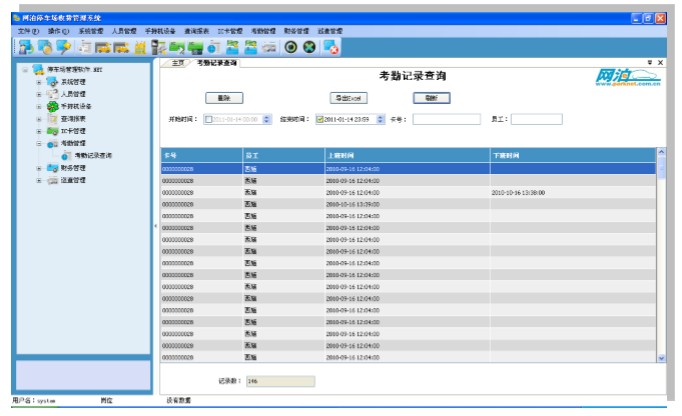The image size is (682, 416).
Task: Sort by the 上班时间 column header
Action: [x=407, y=155]
